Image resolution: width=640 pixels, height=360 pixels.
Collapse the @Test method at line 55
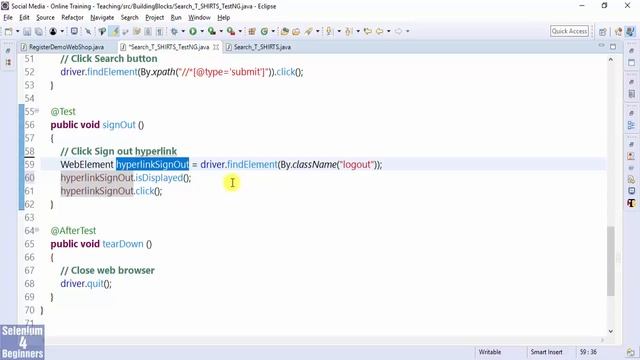tap(37, 111)
